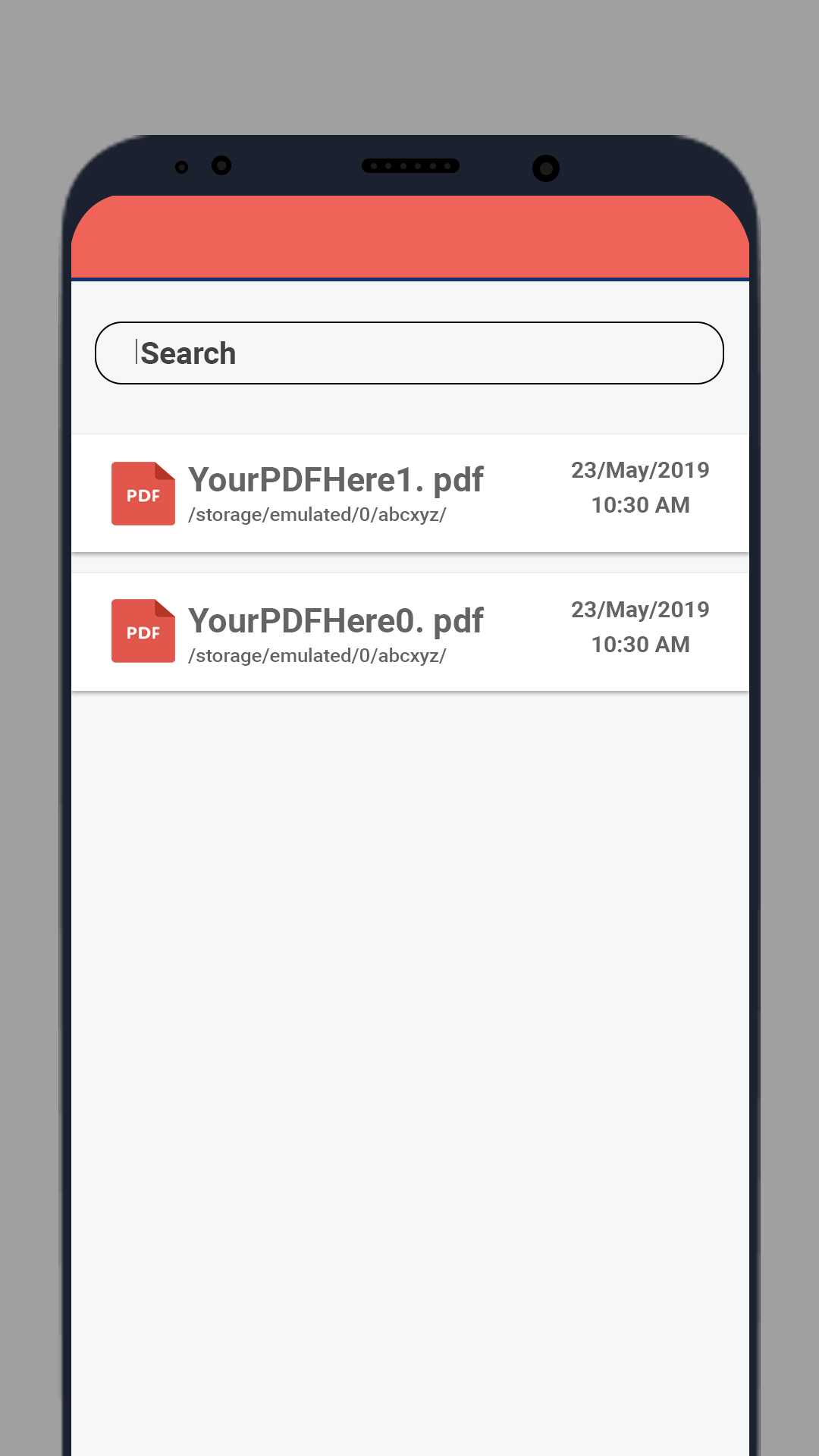This screenshot has width=819, height=1456.
Task: Select the storage path under YourPDFHere1. pdf
Action: pyautogui.click(x=317, y=515)
